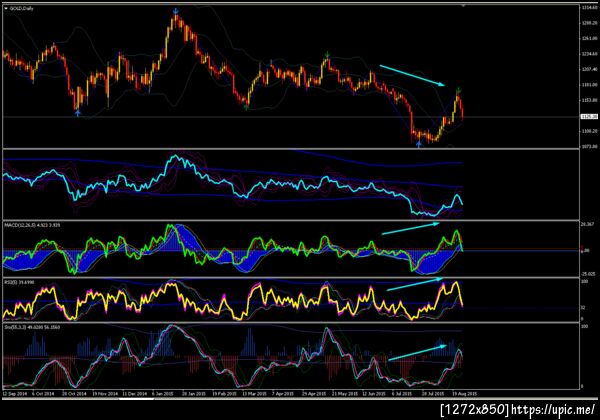Click the 6 Jan 2015 date label

[163, 393]
